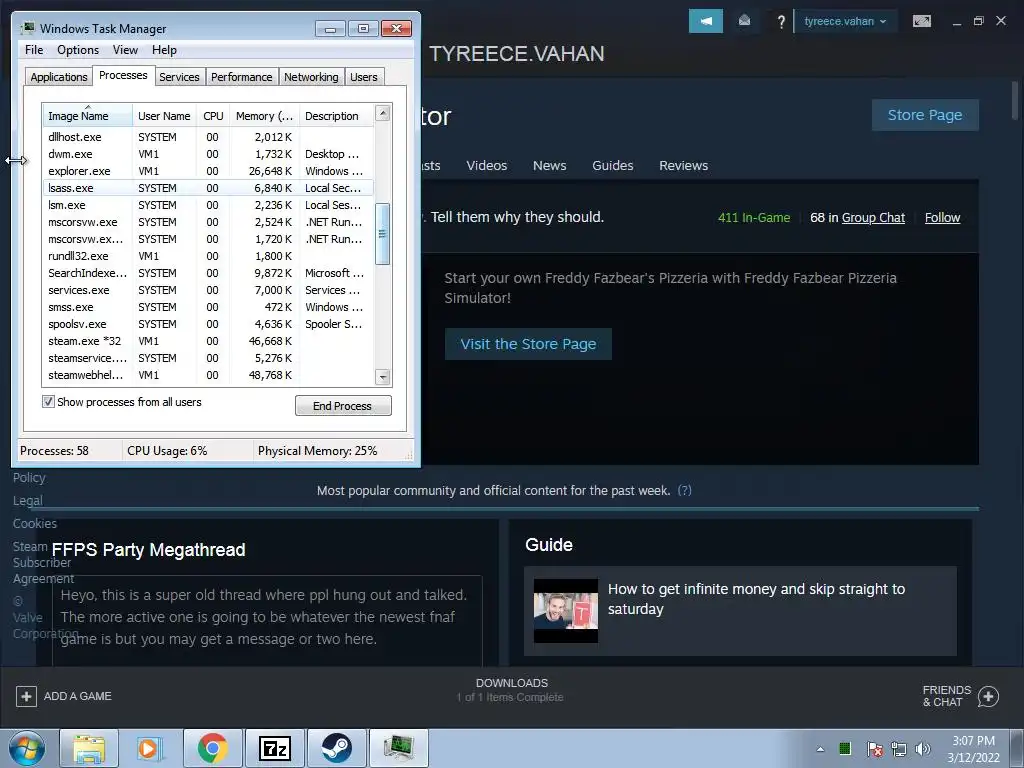Click the process list scrollbar thumb
1024x768 pixels.
383,234
